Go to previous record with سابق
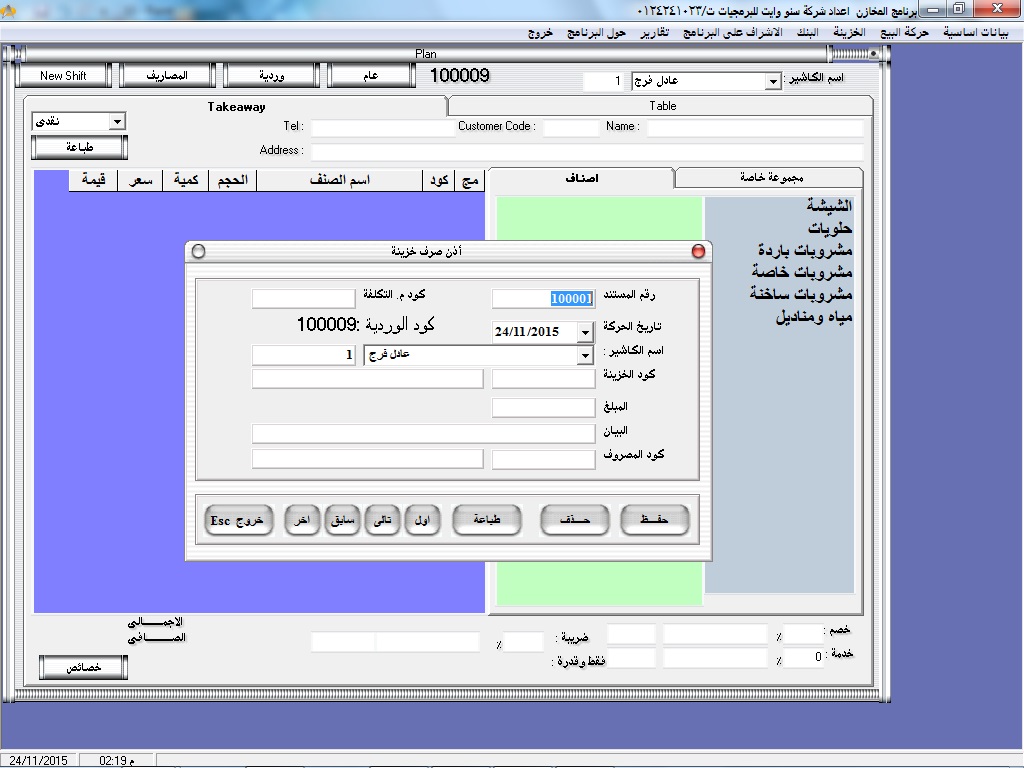 (x=342, y=520)
